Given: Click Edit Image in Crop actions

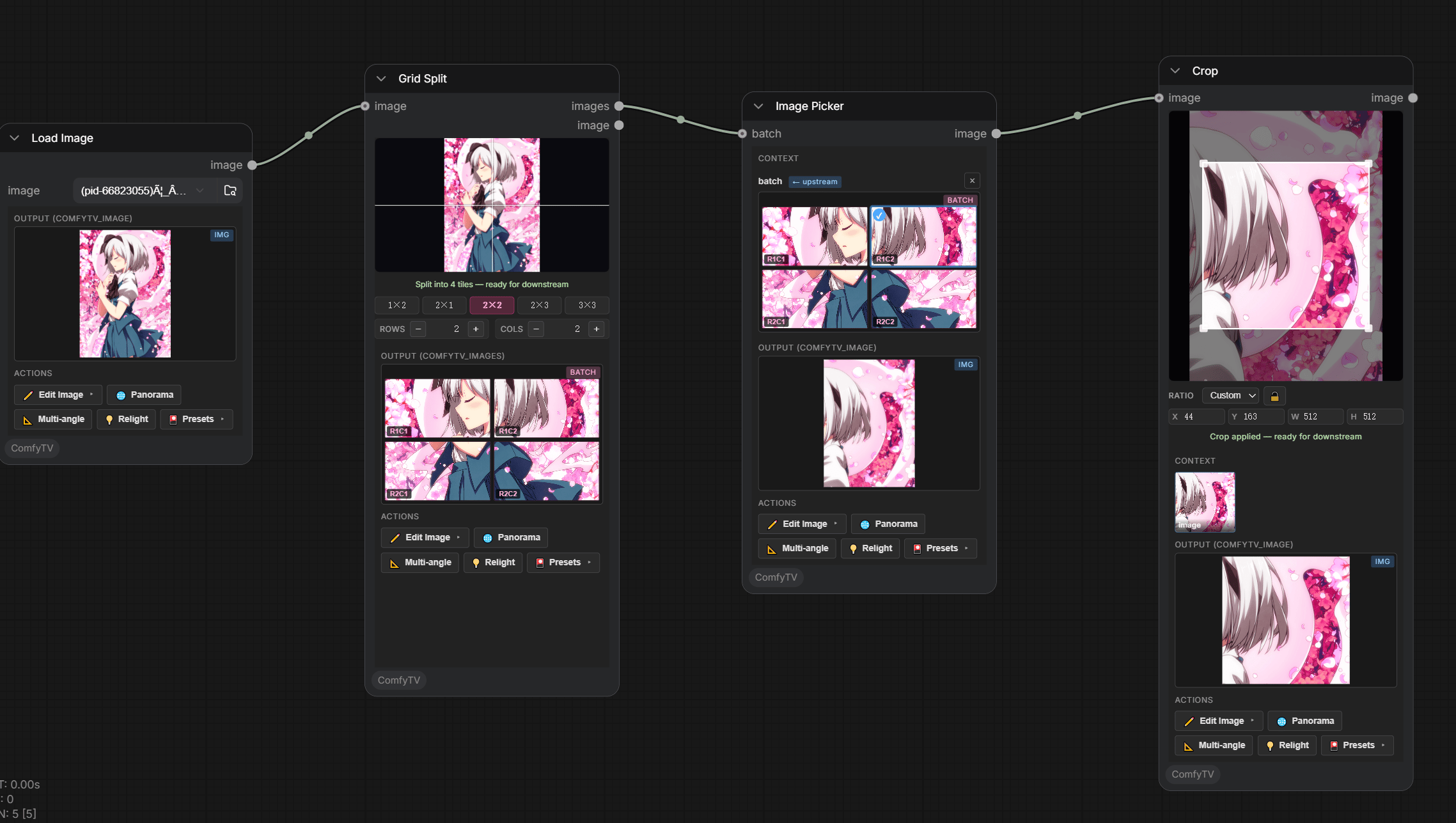Looking at the screenshot, I should coord(1219,721).
